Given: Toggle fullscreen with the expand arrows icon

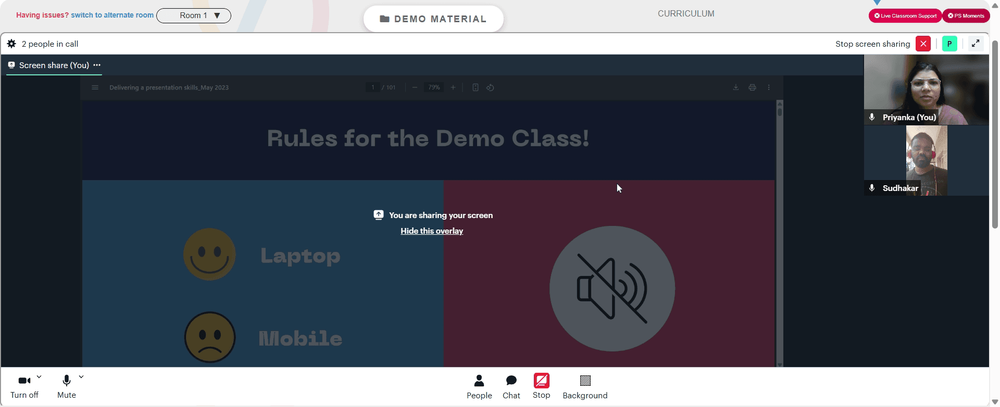Looking at the screenshot, I should click(x=975, y=44).
